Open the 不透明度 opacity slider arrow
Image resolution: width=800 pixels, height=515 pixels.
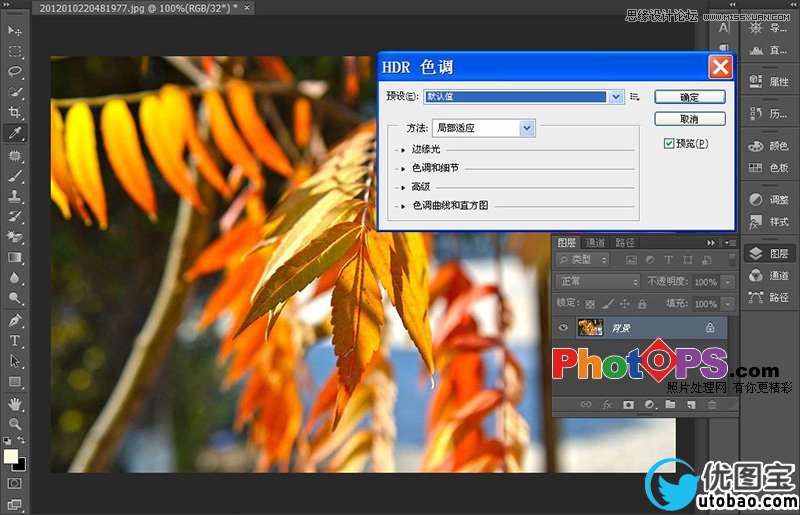[x=728, y=282]
